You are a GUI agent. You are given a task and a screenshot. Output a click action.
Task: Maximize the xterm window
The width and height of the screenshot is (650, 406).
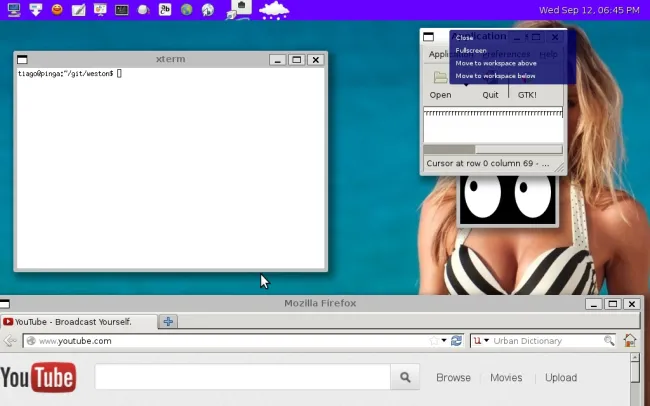pos(296,60)
